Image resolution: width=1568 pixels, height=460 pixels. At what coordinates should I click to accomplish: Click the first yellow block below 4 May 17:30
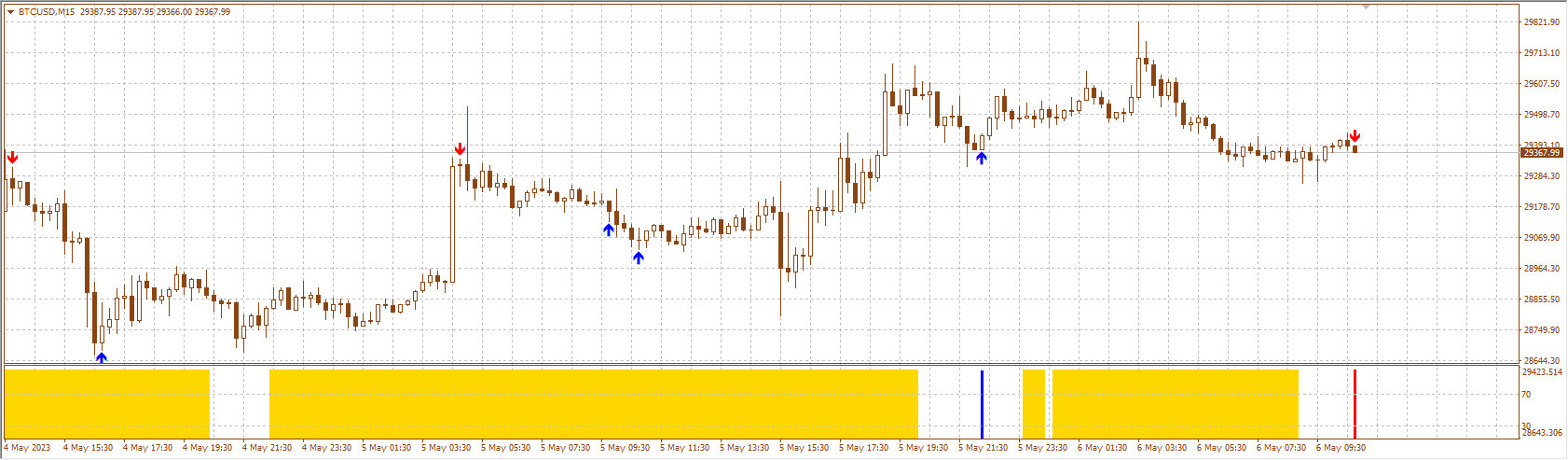coord(107,404)
